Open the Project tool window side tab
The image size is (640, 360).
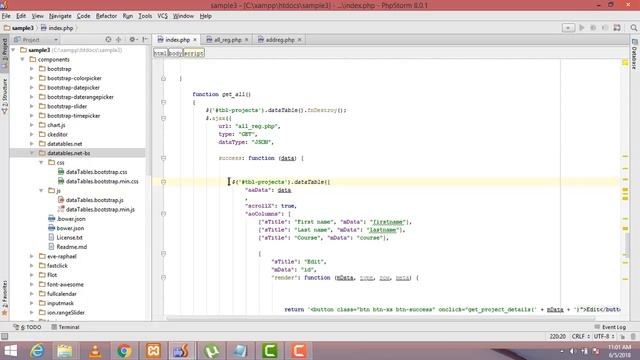4,52
